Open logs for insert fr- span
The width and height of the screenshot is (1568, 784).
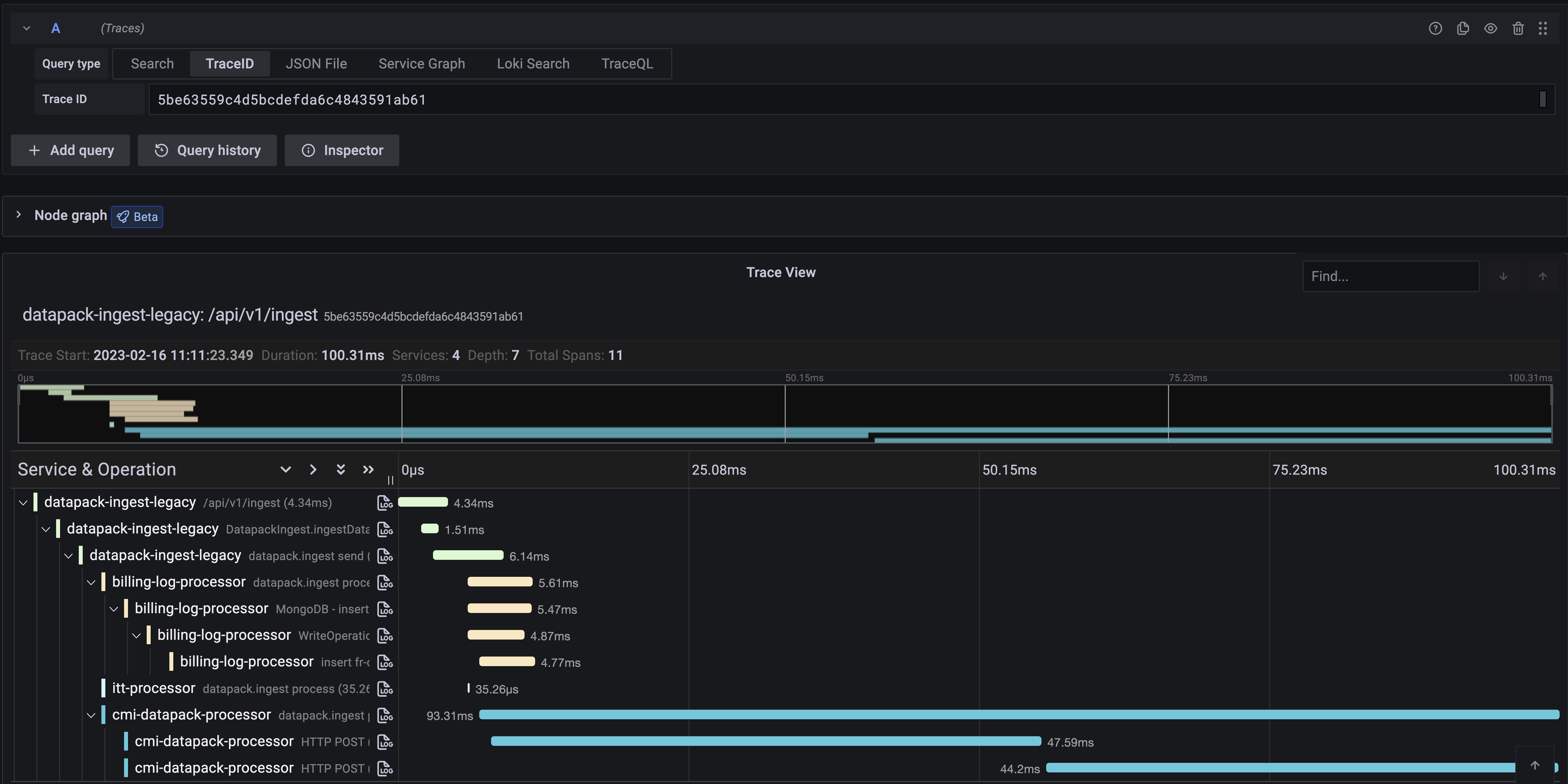pos(385,662)
